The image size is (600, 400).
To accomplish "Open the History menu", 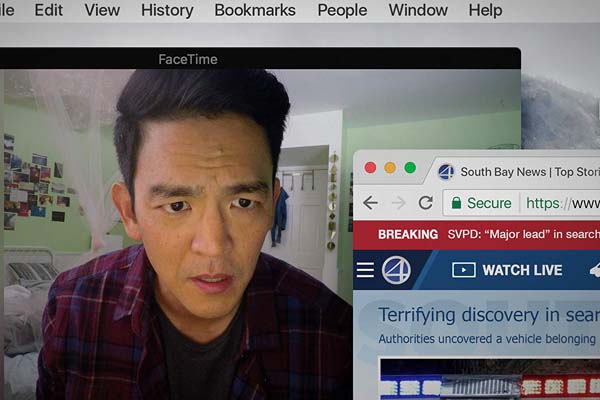I will (x=167, y=10).
